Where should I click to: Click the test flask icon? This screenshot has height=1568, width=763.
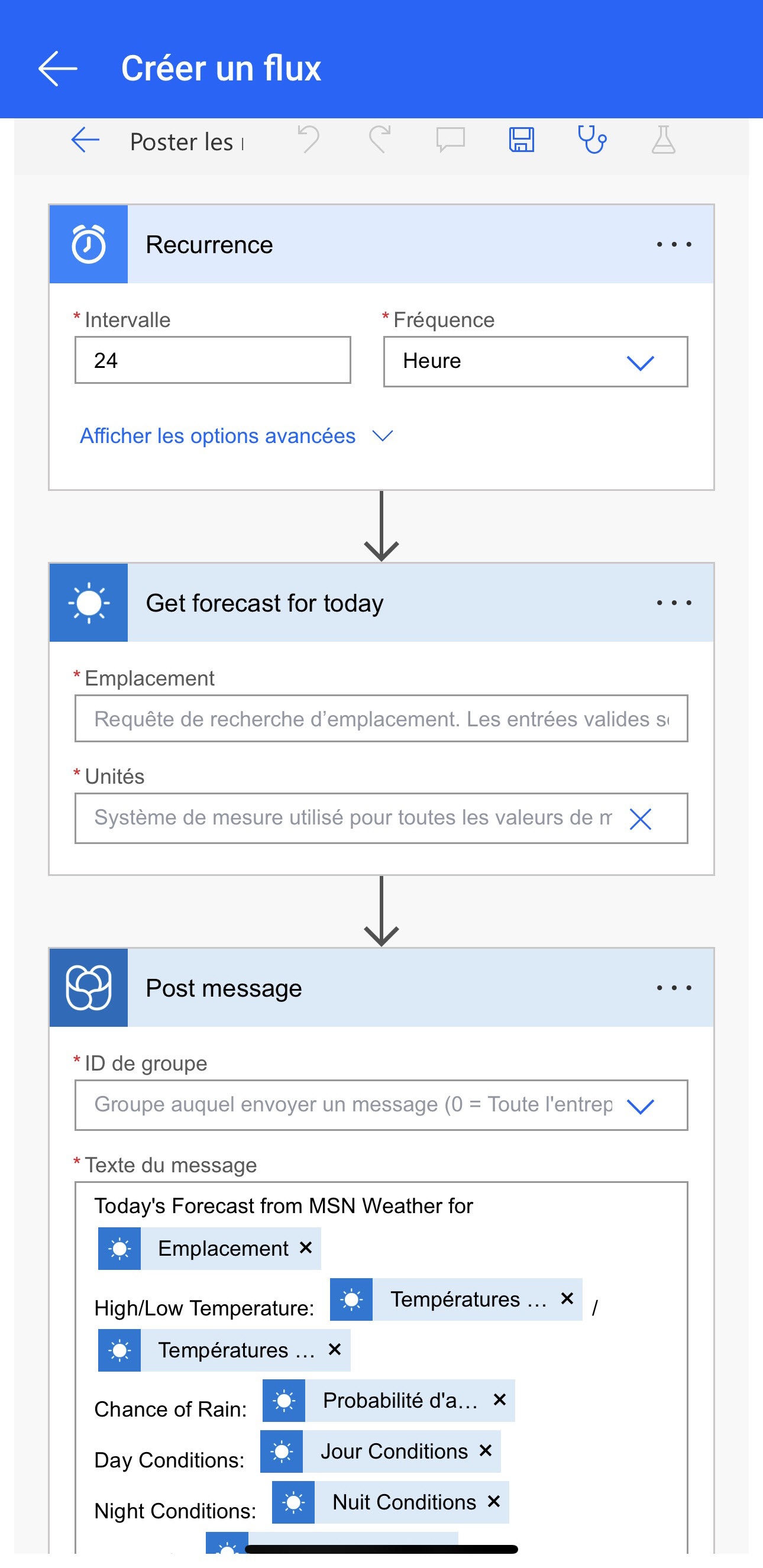663,140
